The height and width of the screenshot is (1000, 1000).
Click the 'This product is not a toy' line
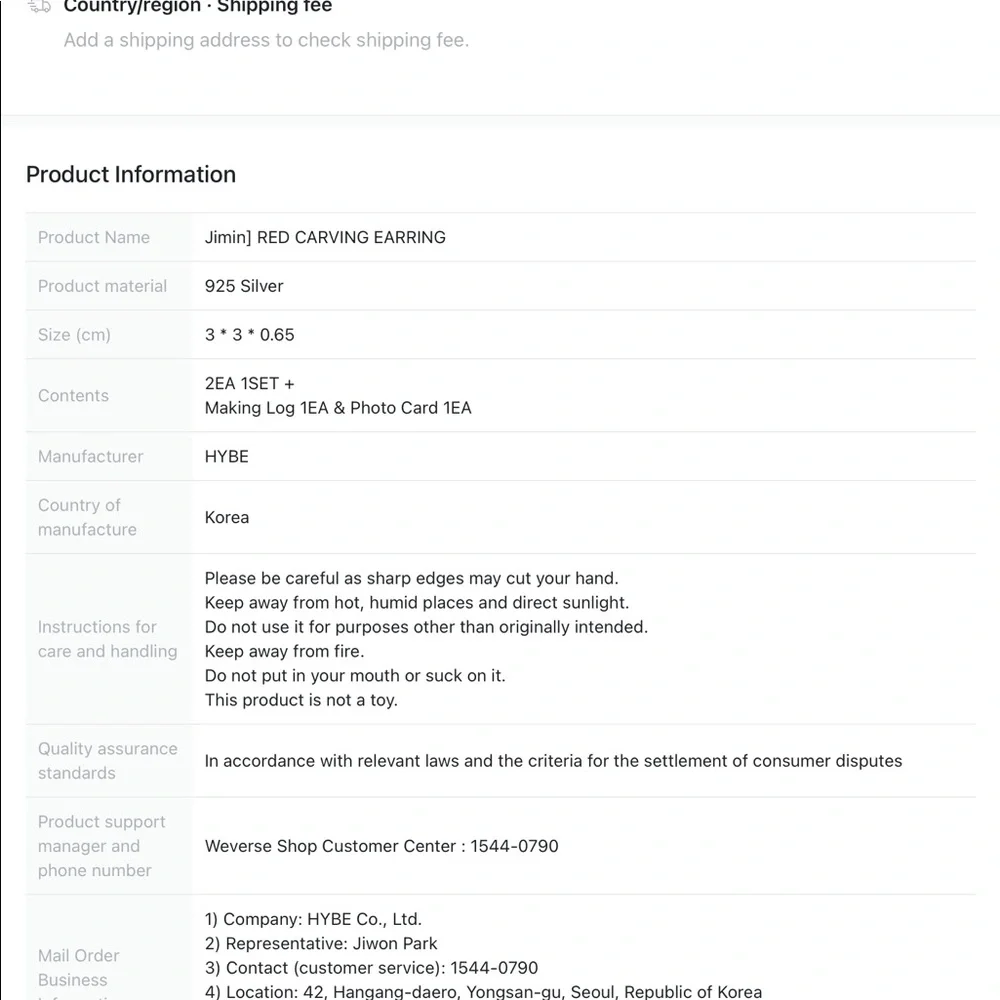pyautogui.click(x=301, y=700)
